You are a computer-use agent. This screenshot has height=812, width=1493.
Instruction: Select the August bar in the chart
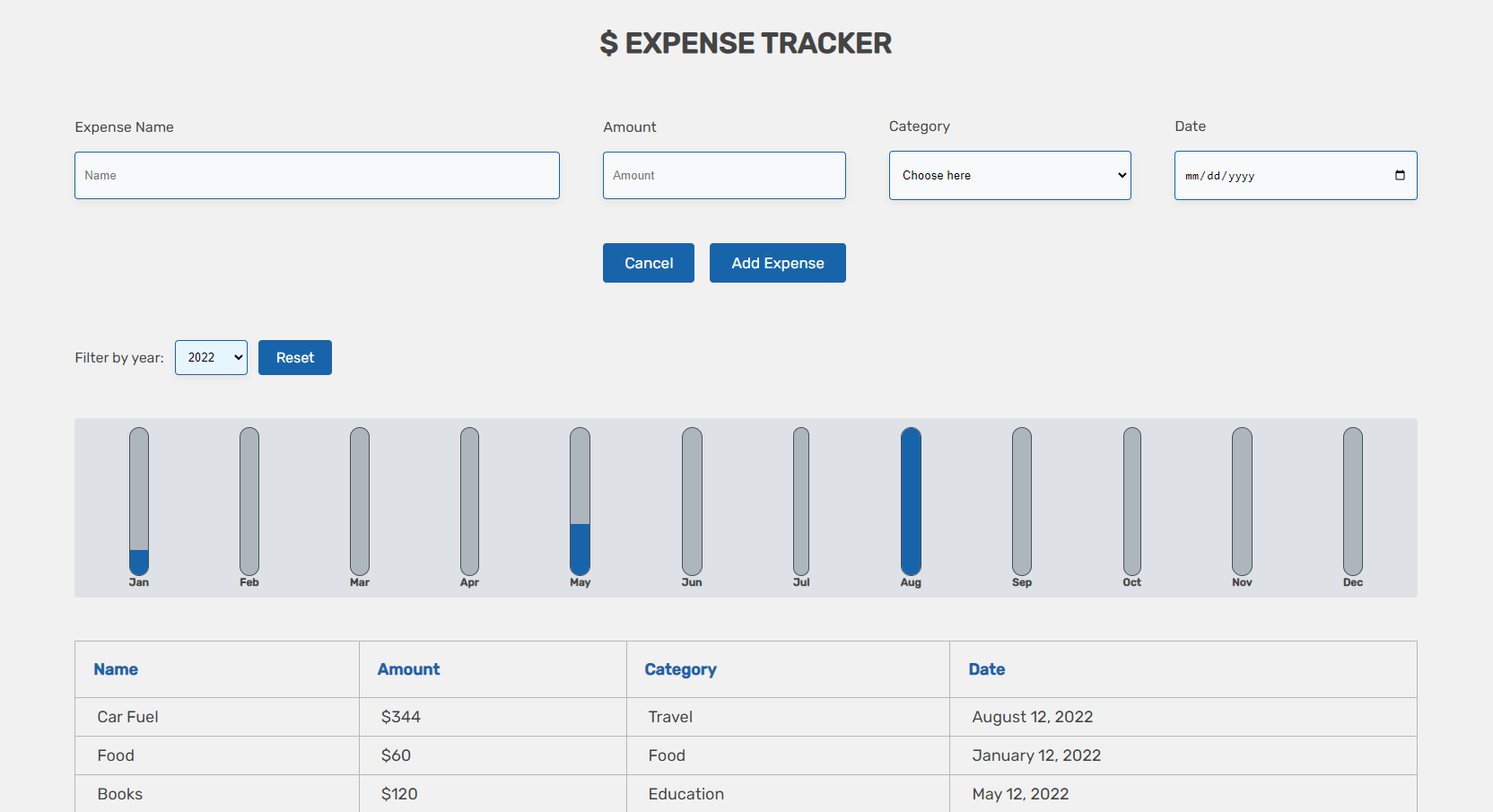pyautogui.click(x=911, y=505)
